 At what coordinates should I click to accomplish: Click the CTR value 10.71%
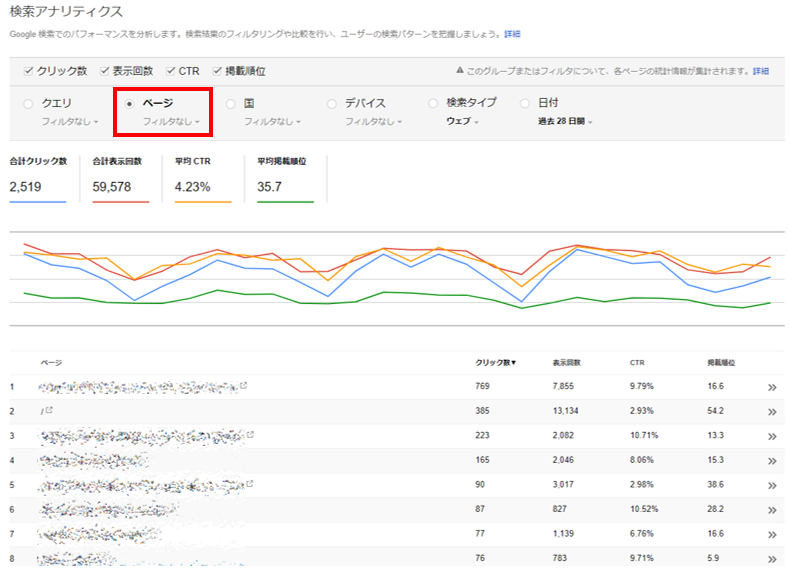point(644,435)
